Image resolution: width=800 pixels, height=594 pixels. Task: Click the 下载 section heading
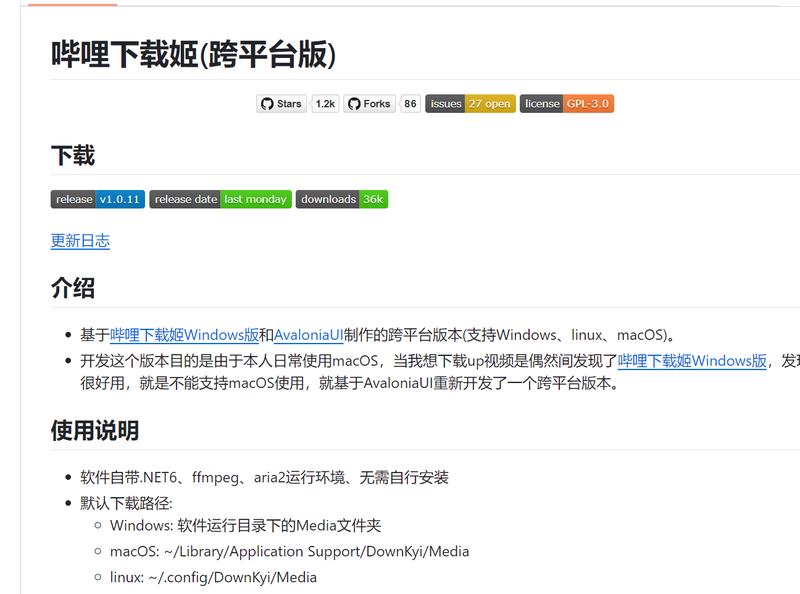[x=73, y=155]
